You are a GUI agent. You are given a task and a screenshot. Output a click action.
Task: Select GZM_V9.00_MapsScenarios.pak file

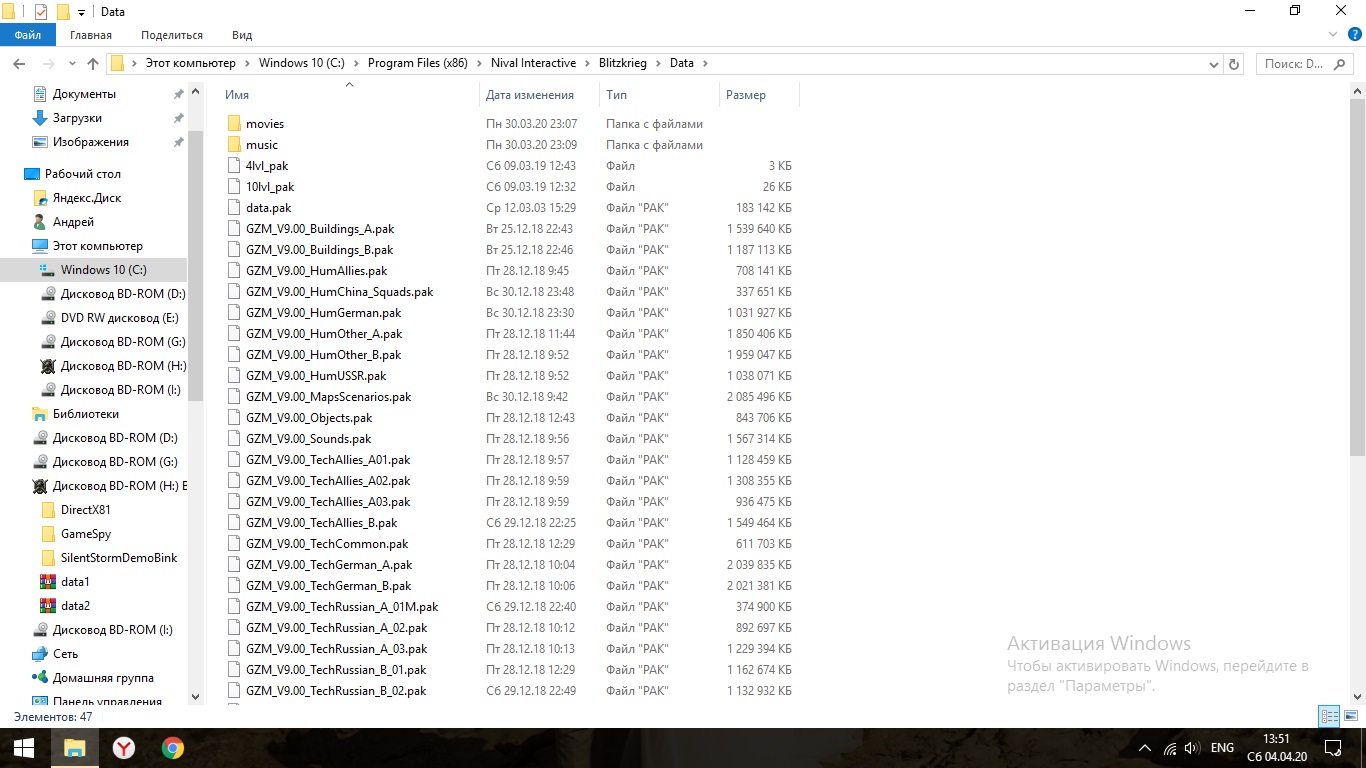pos(329,397)
